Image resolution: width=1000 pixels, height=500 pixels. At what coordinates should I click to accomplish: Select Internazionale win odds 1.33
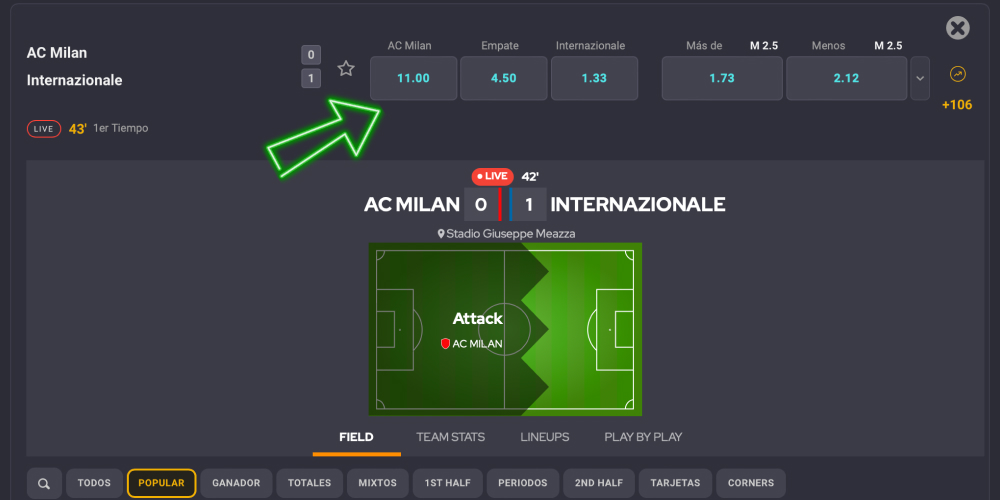(x=594, y=78)
